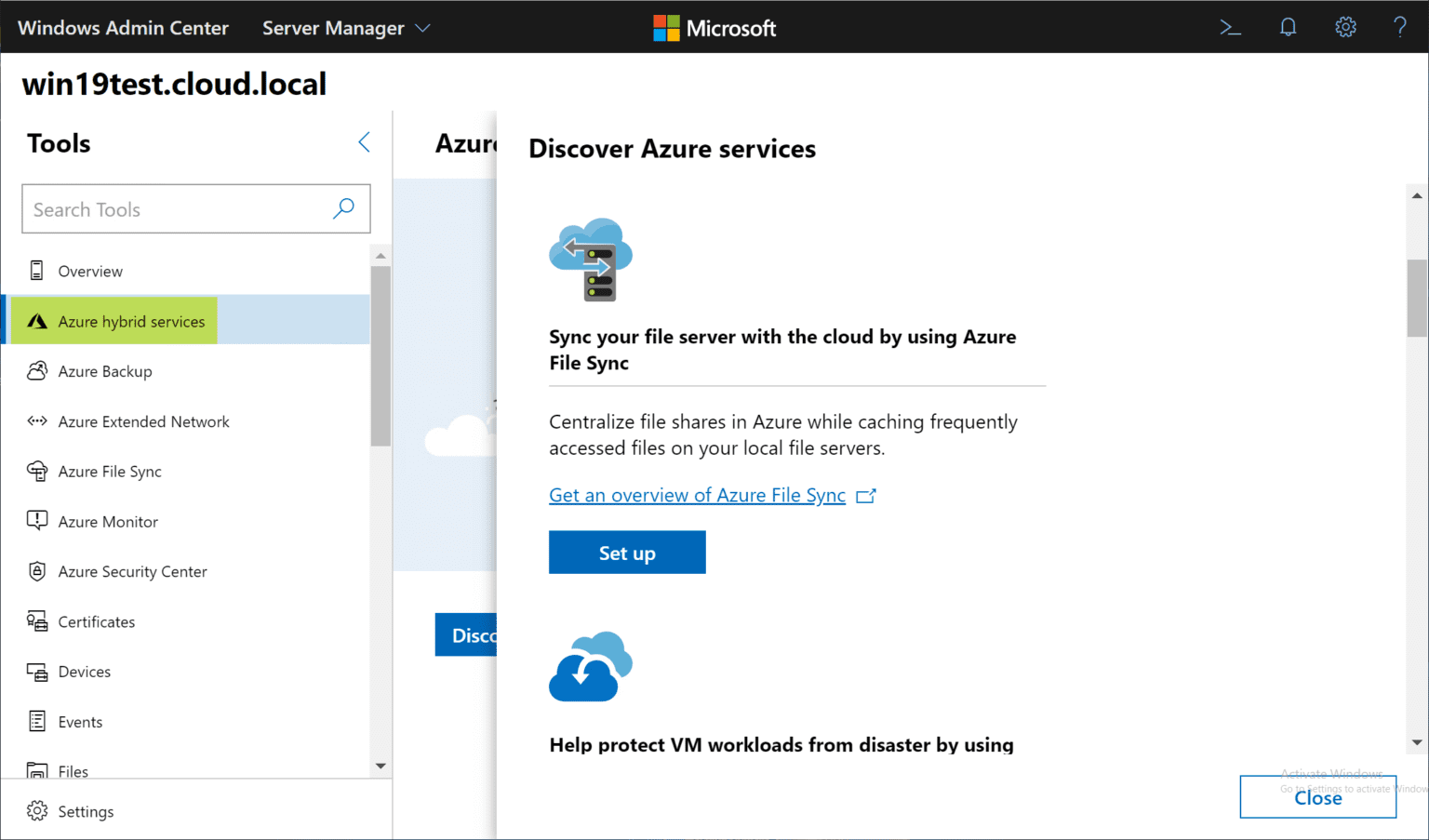Image resolution: width=1429 pixels, height=840 pixels.
Task: Open the Events tool
Action: click(x=80, y=721)
